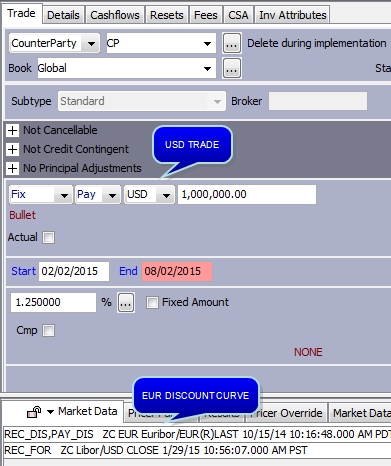The width and height of the screenshot is (391, 466).
Task: Open the Book Global dropdown
Action: coord(127,68)
